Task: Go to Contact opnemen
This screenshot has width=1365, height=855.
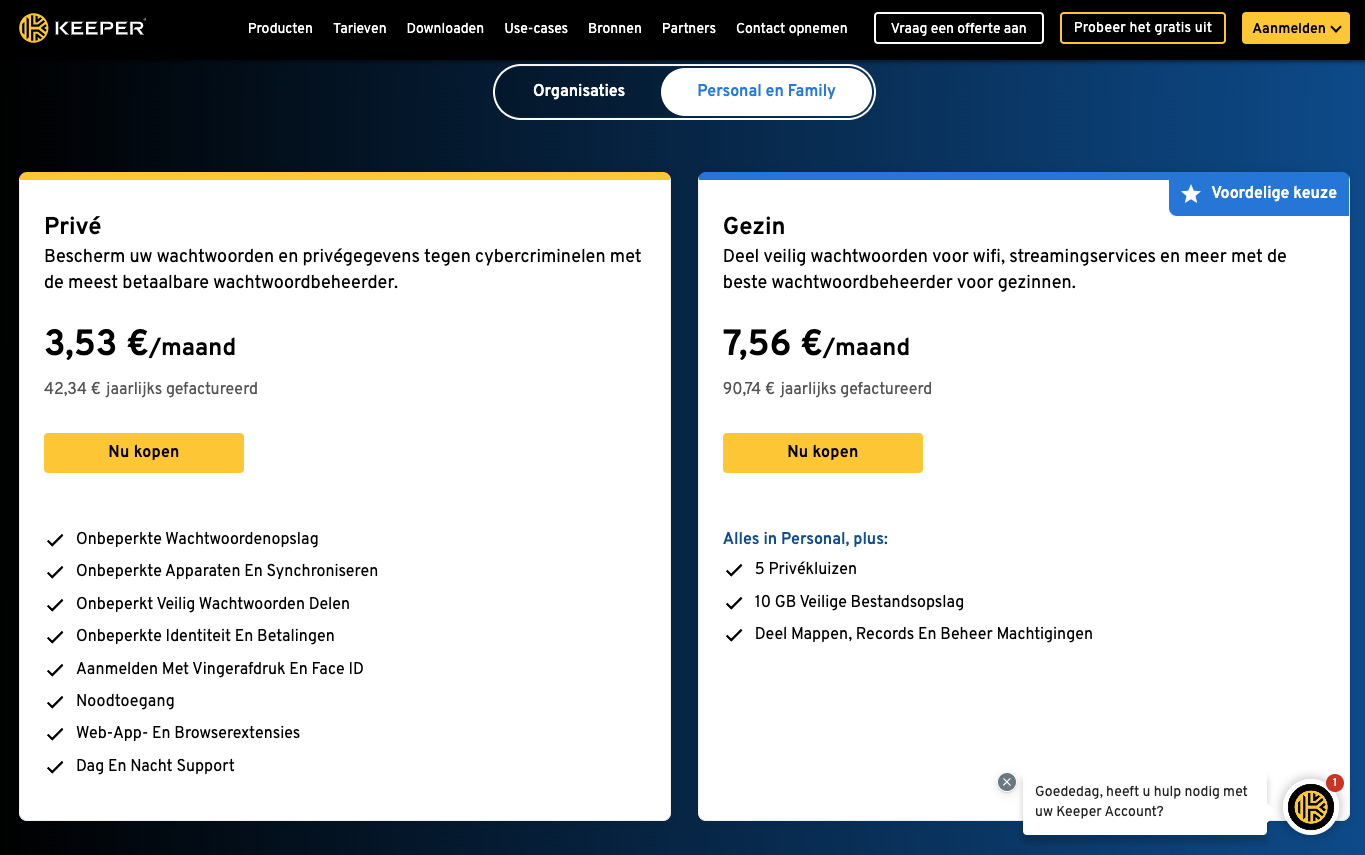Action: [792, 28]
